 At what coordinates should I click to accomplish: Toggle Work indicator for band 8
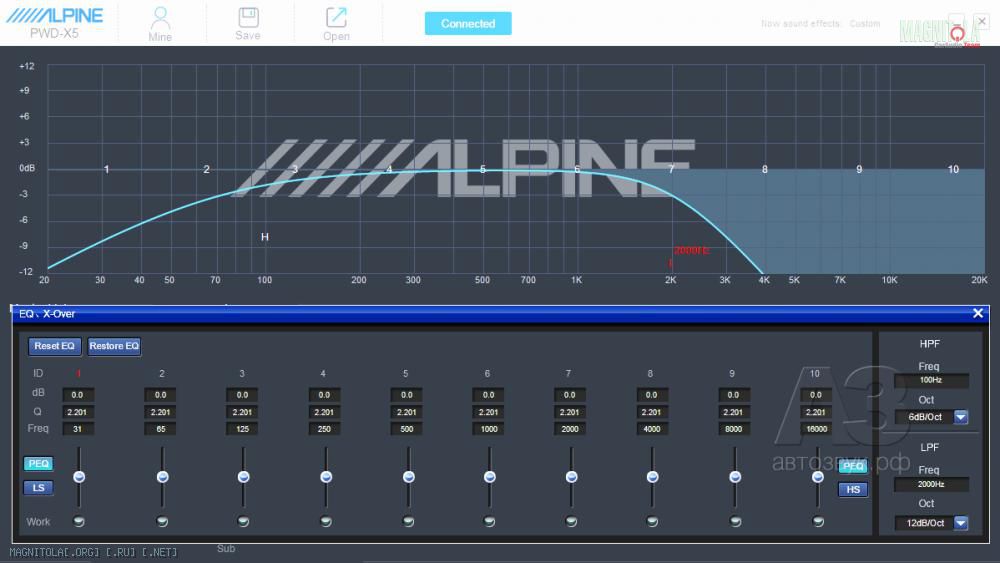click(x=652, y=521)
